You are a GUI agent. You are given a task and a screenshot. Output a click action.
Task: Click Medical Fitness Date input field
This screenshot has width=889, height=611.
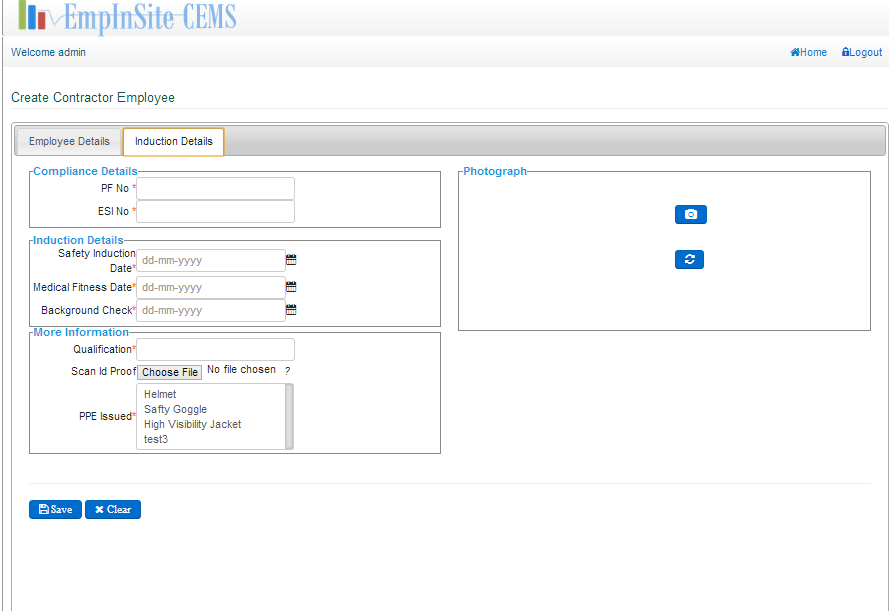211,287
